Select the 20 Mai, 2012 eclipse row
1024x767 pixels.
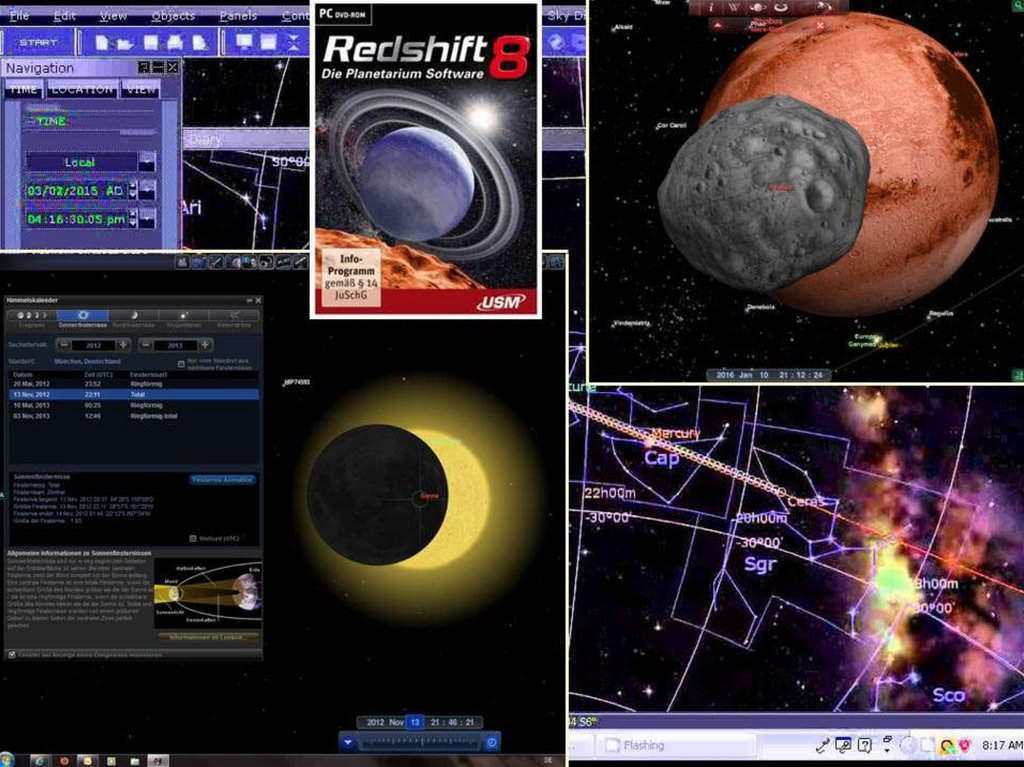134,384
